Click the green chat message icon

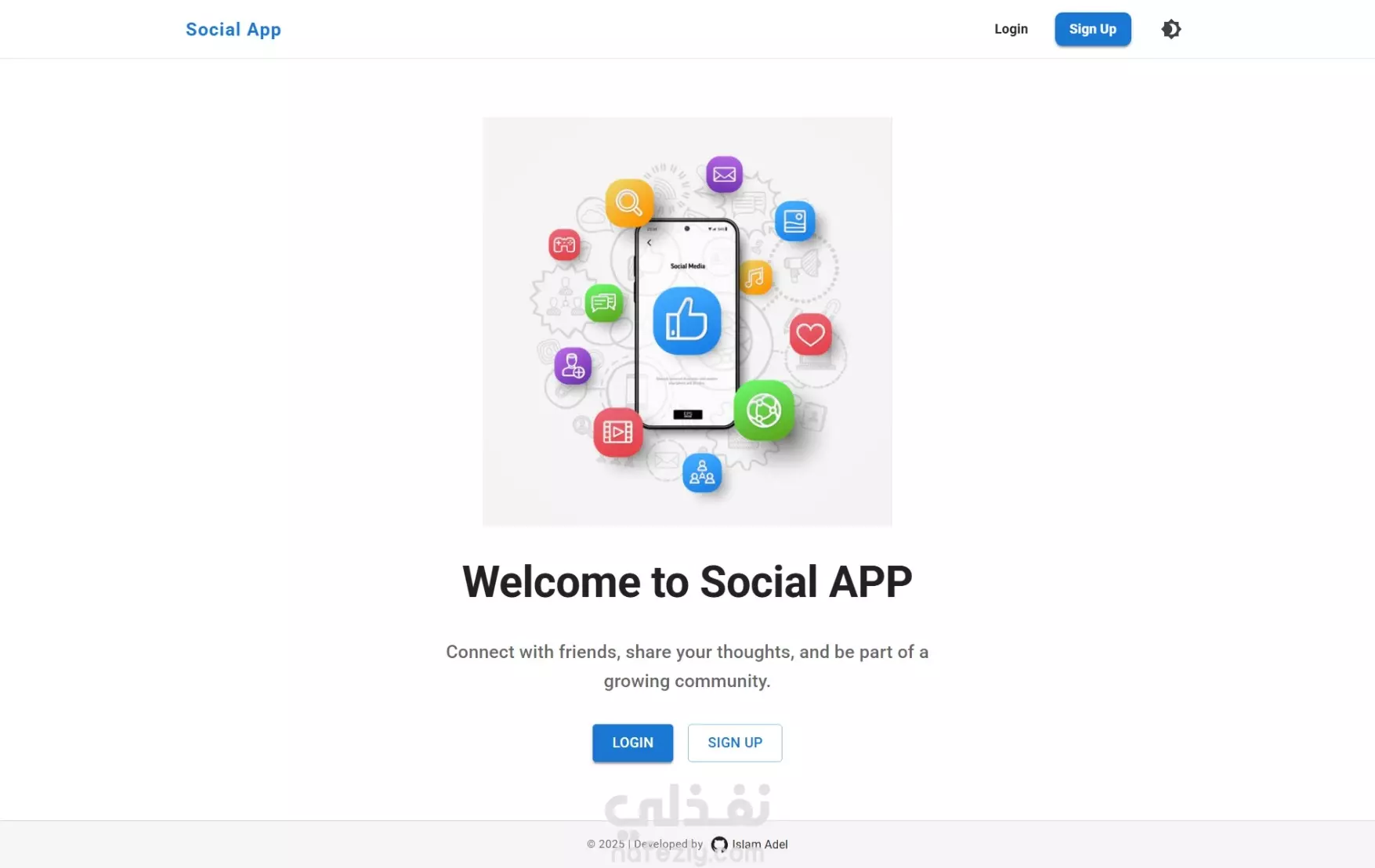click(603, 302)
